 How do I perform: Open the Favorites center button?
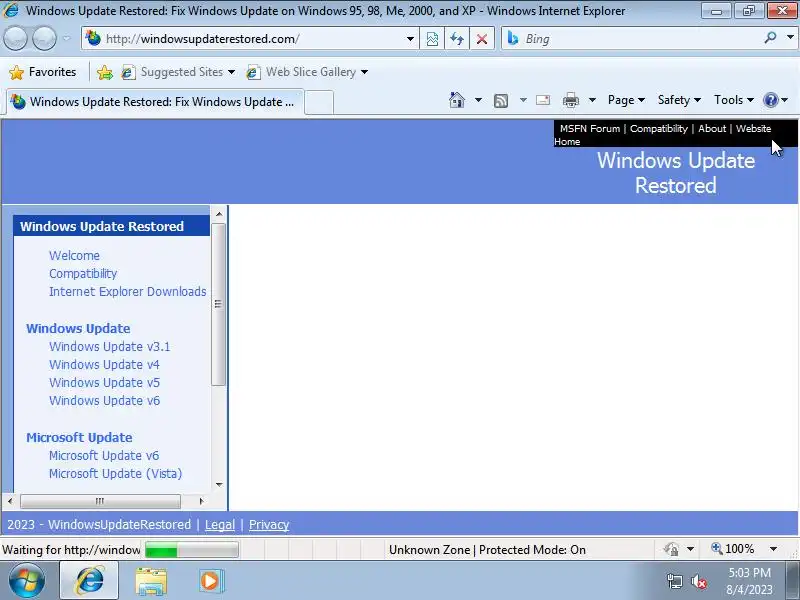[43, 72]
